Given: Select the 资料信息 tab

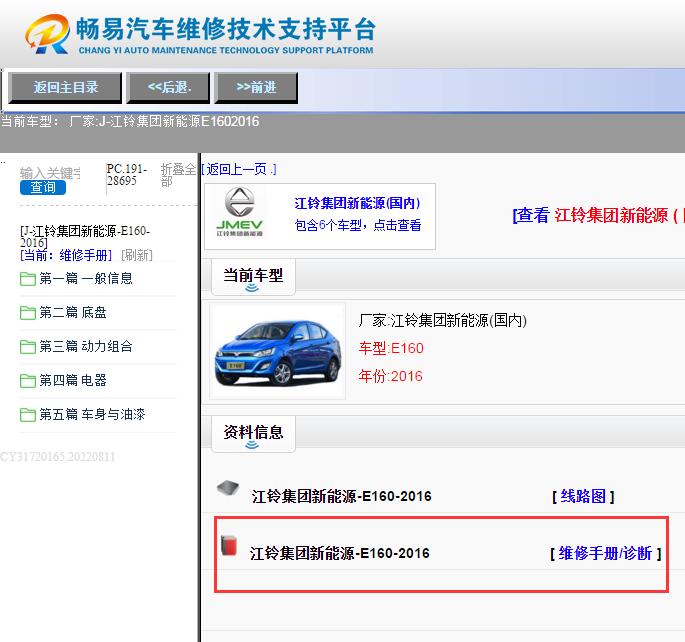Looking at the screenshot, I should pos(253,434).
